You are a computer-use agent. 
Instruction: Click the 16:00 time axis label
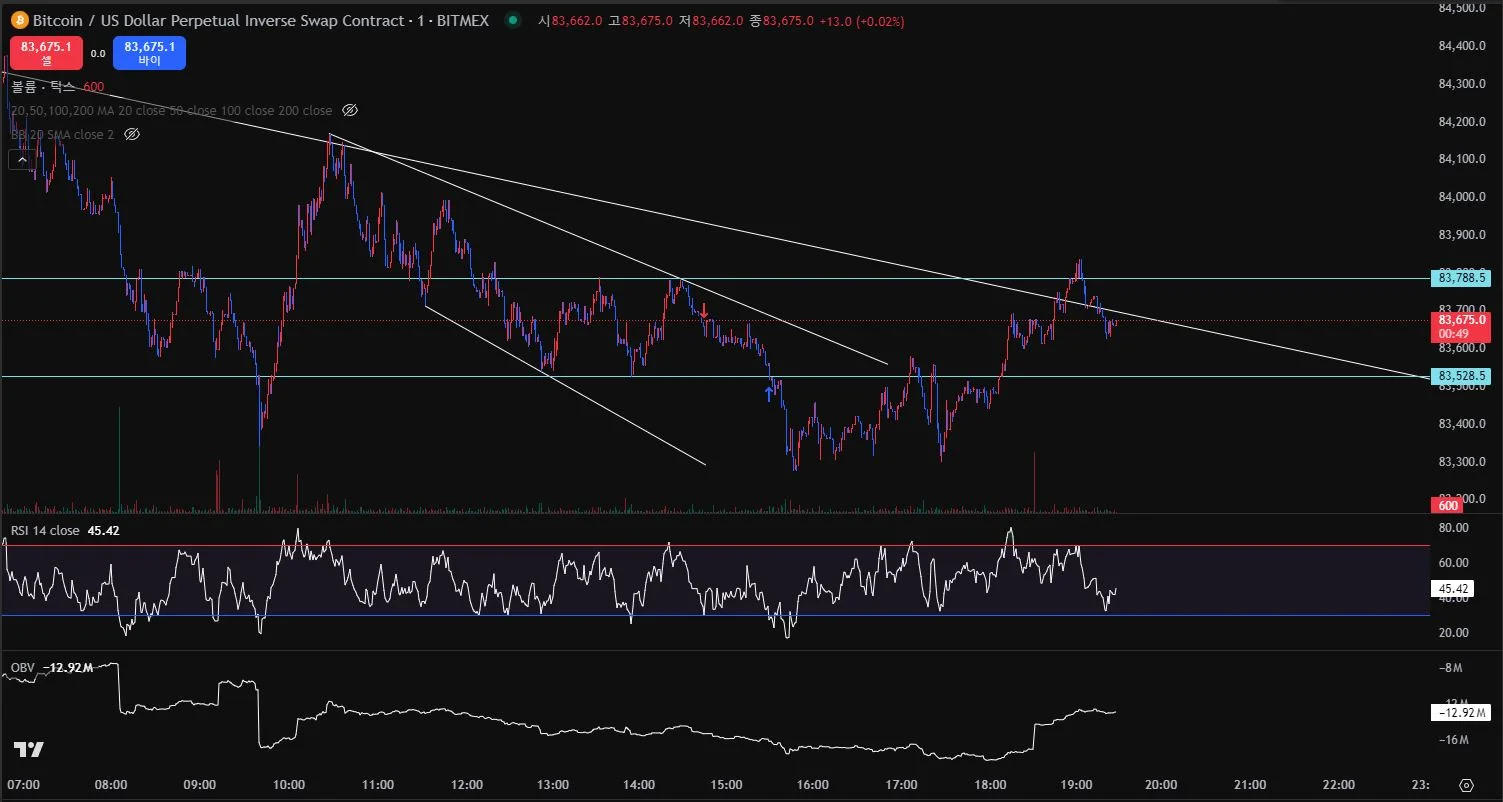[814, 785]
